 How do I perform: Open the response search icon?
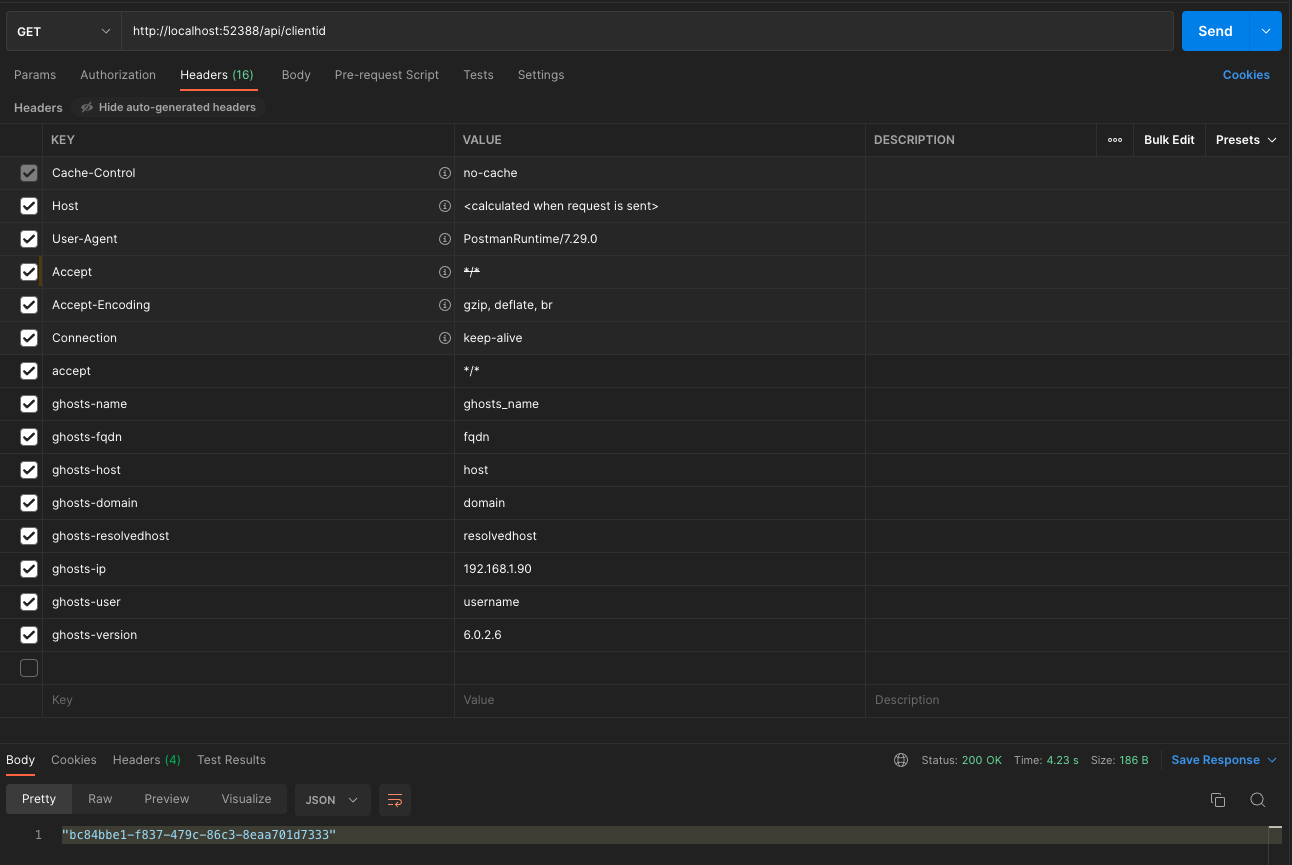click(1257, 800)
